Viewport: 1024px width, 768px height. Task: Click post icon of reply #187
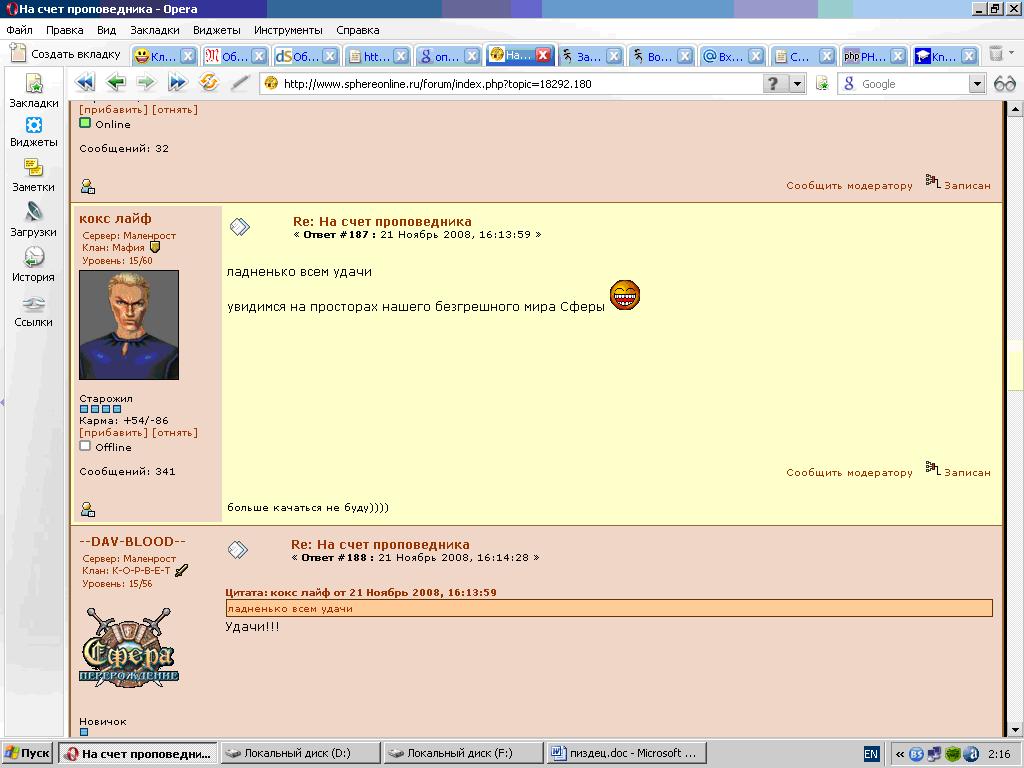(x=240, y=227)
